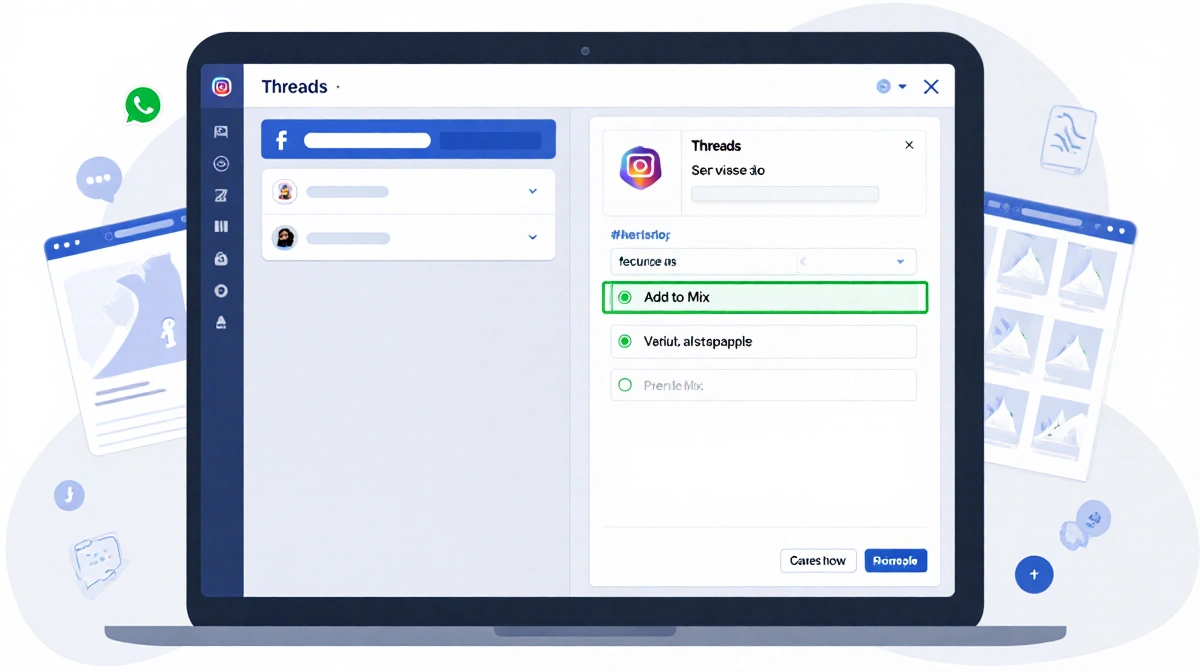Open the avatar dropdown near window top-right
Screen dimensions: 1200x672
[888, 86]
